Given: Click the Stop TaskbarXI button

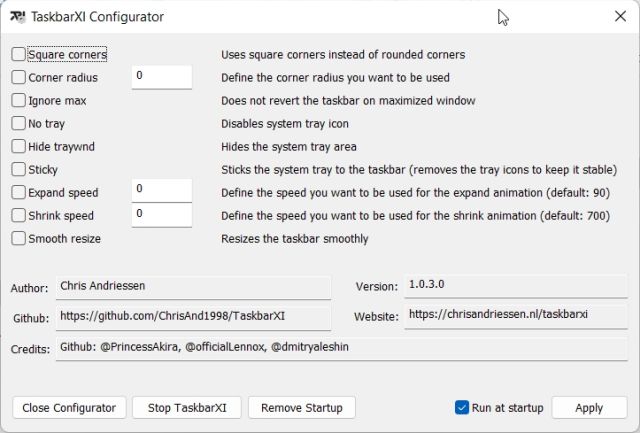Looking at the screenshot, I should [187, 408].
